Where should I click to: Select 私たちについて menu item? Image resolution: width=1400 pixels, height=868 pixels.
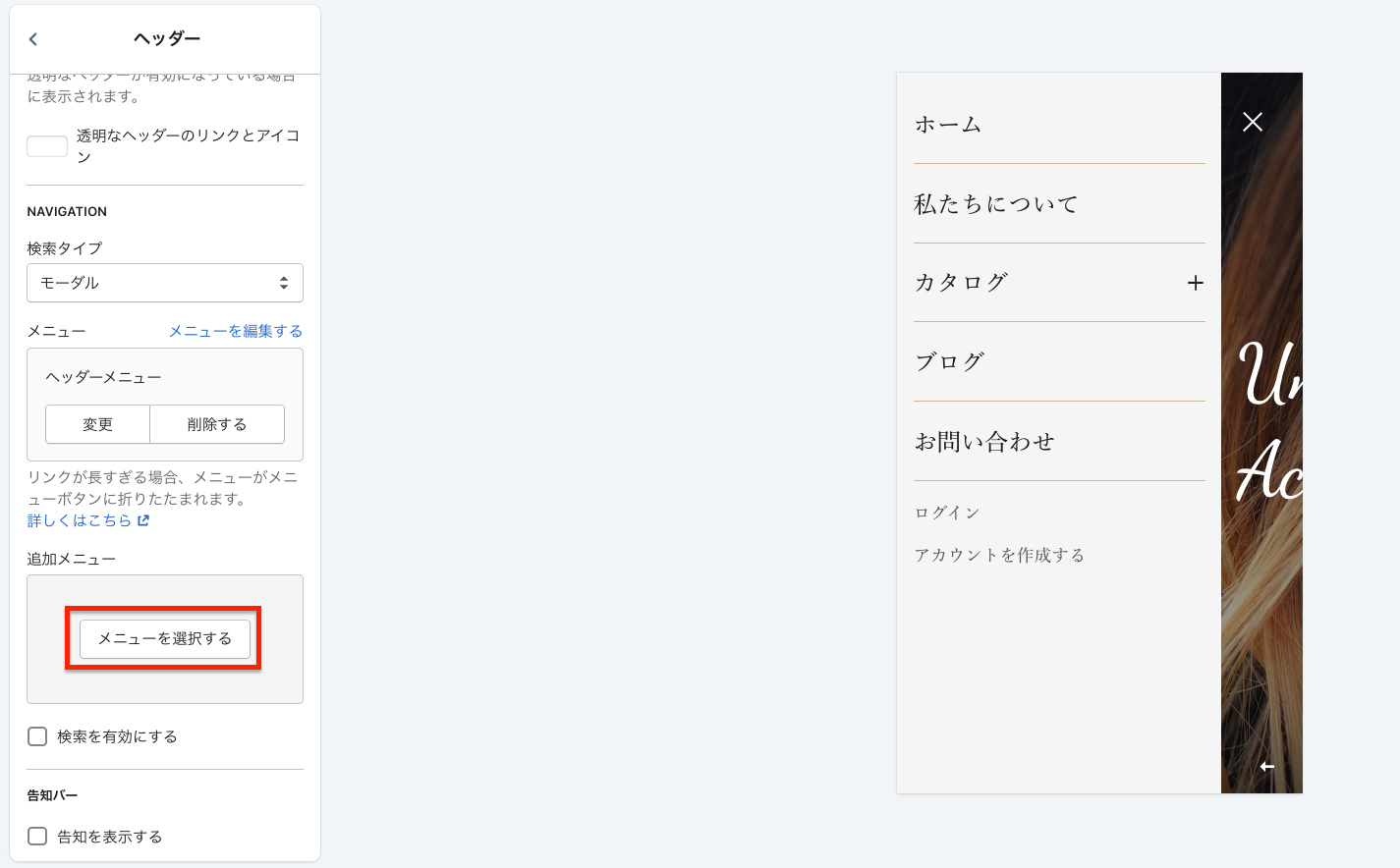click(x=995, y=204)
